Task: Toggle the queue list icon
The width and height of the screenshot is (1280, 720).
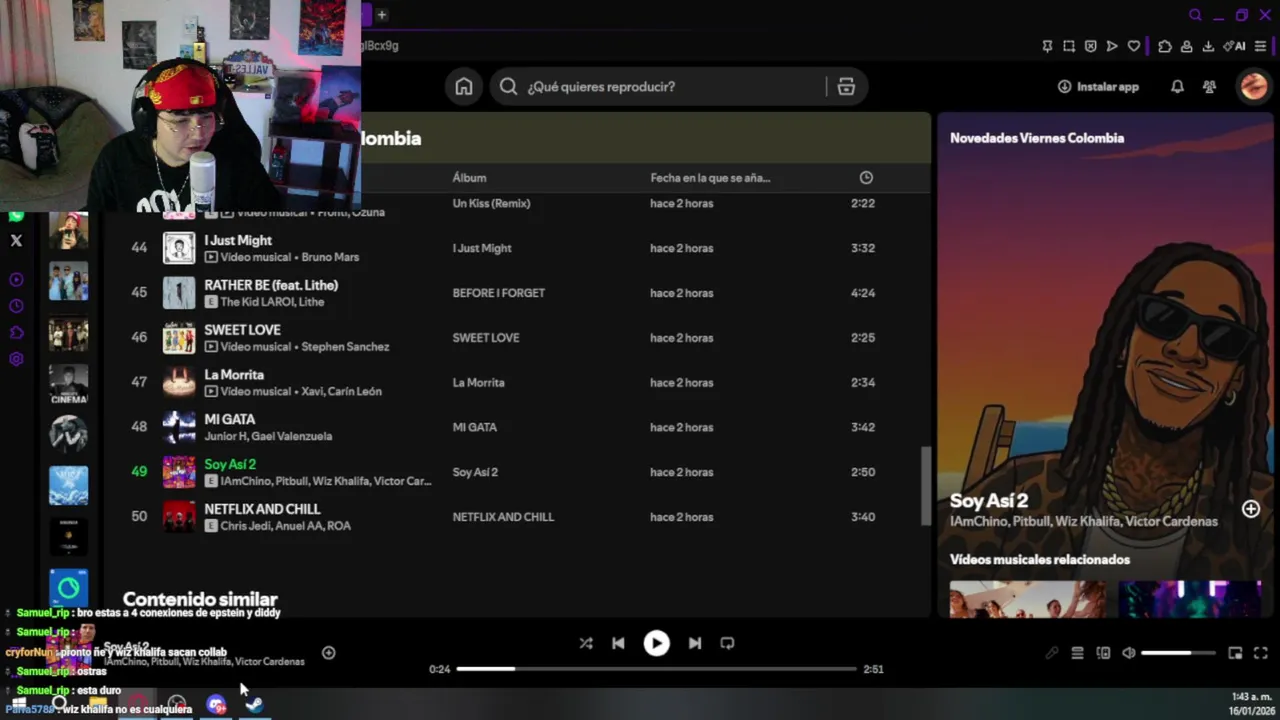Action: (x=1077, y=653)
